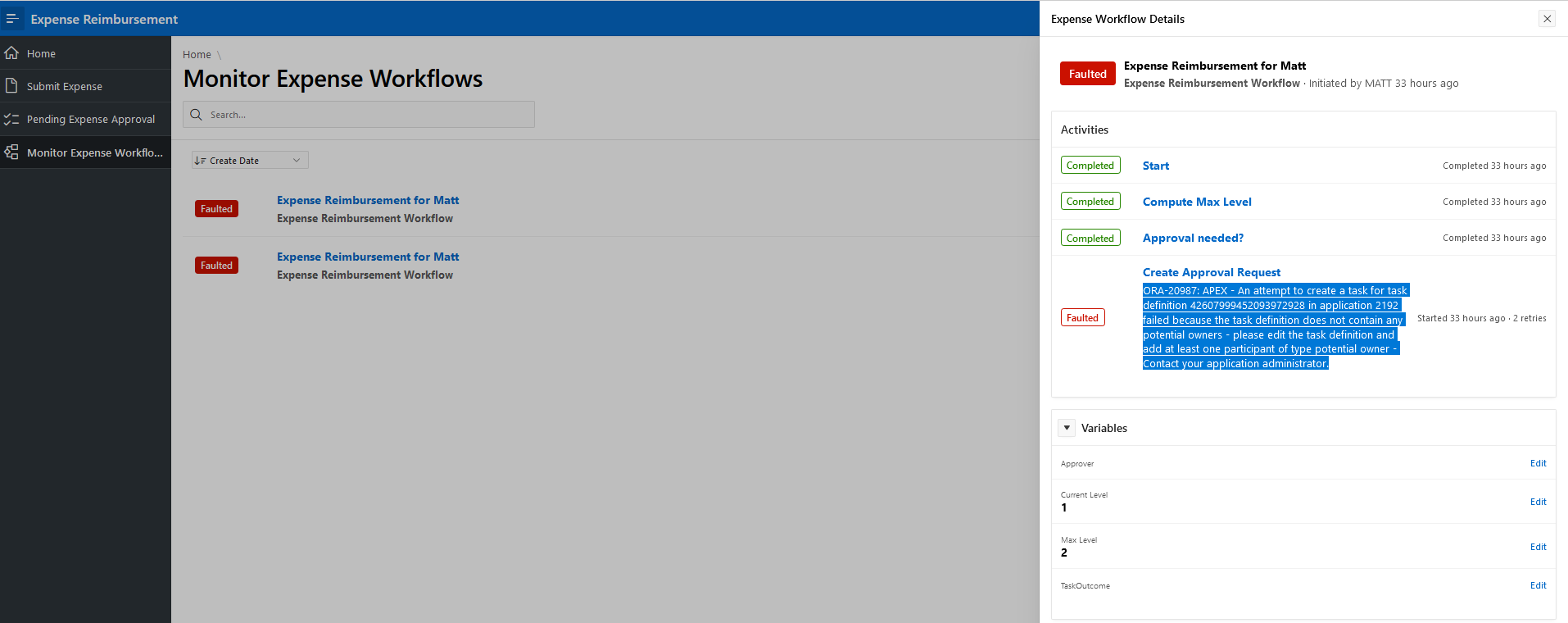Open the second Expense Reimbursement for Matt

click(368, 257)
